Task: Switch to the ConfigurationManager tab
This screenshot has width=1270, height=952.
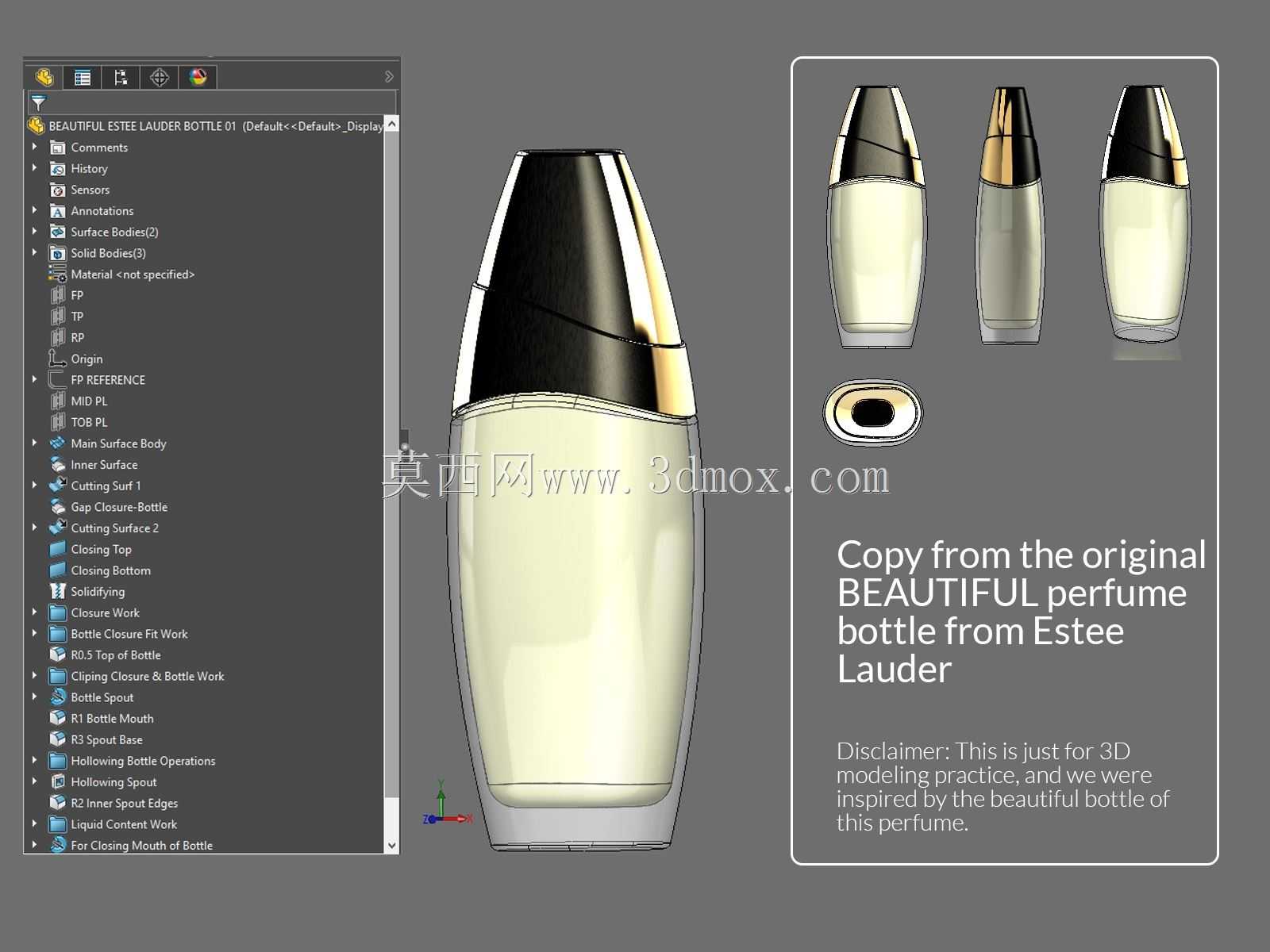Action: pyautogui.click(x=121, y=77)
